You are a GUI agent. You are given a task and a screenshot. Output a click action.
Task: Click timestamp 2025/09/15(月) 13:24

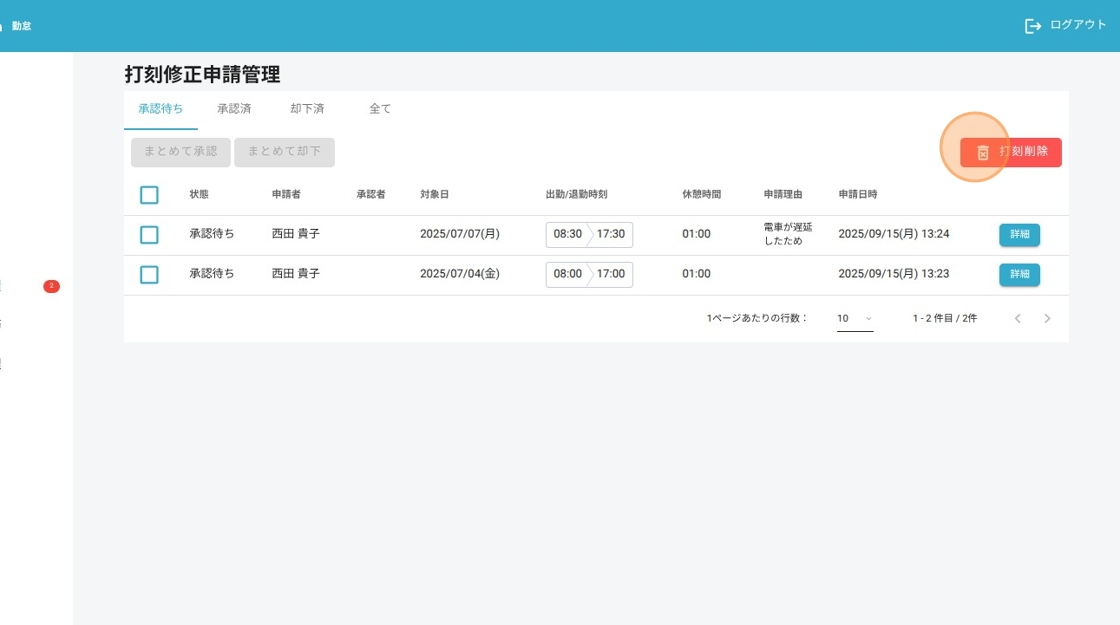(894, 234)
